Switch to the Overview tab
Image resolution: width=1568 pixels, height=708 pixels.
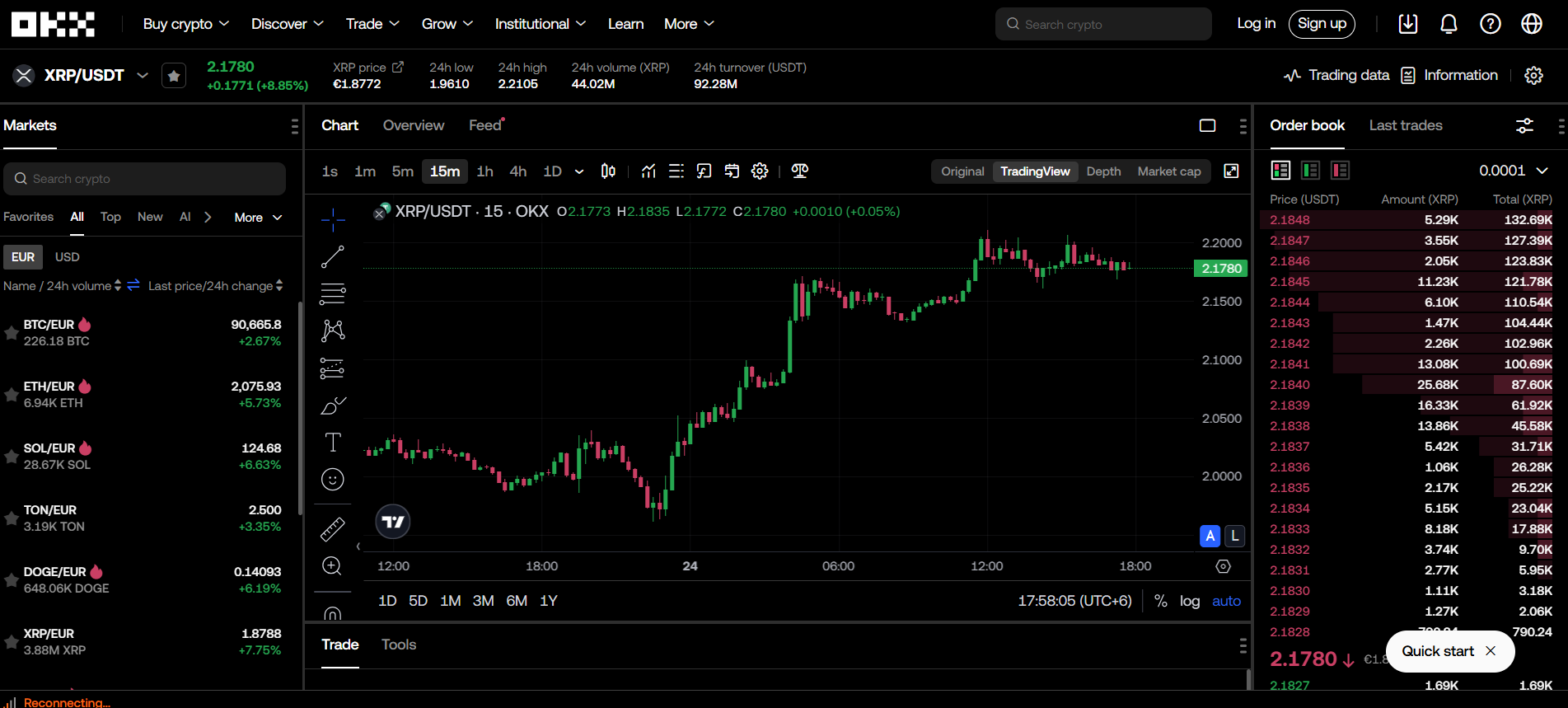pos(414,125)
